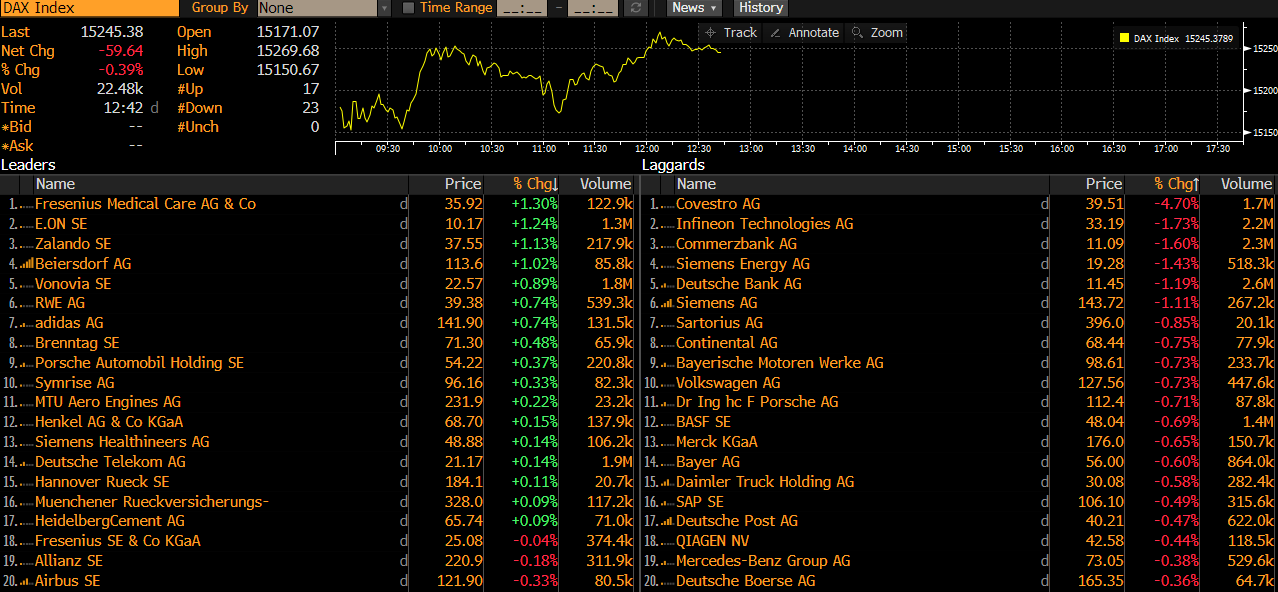Click the DAX Index security field
1278x592 pixels.
[x=90, y=8]
